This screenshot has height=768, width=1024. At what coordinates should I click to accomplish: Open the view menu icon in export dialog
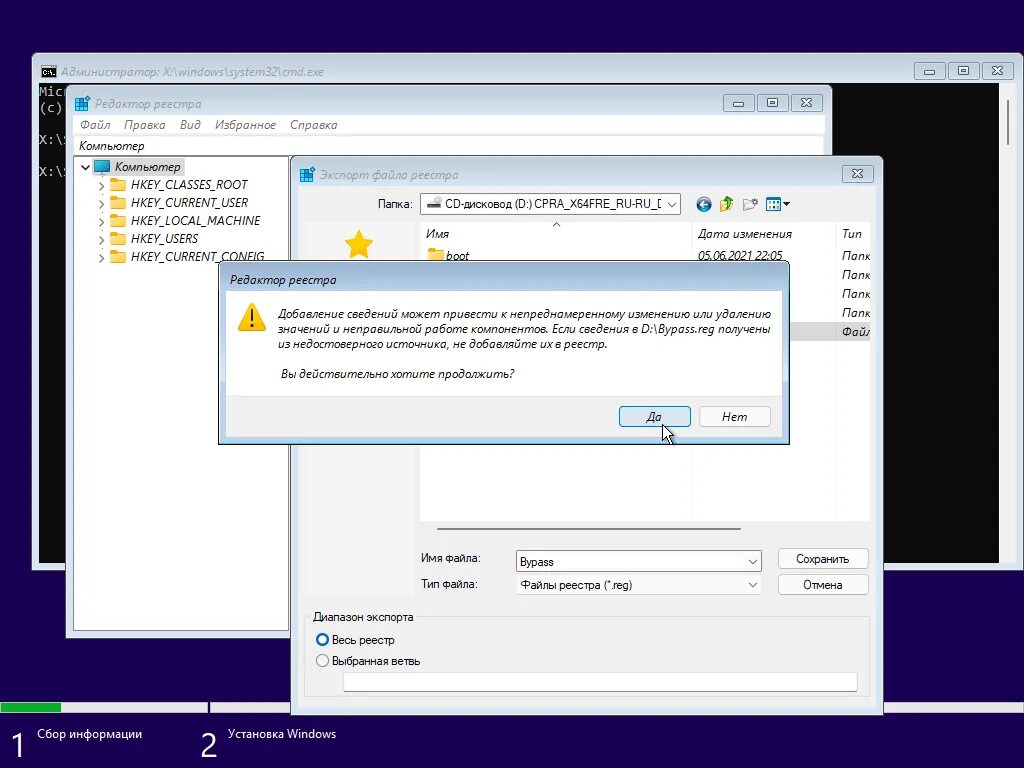coord(777,204)
